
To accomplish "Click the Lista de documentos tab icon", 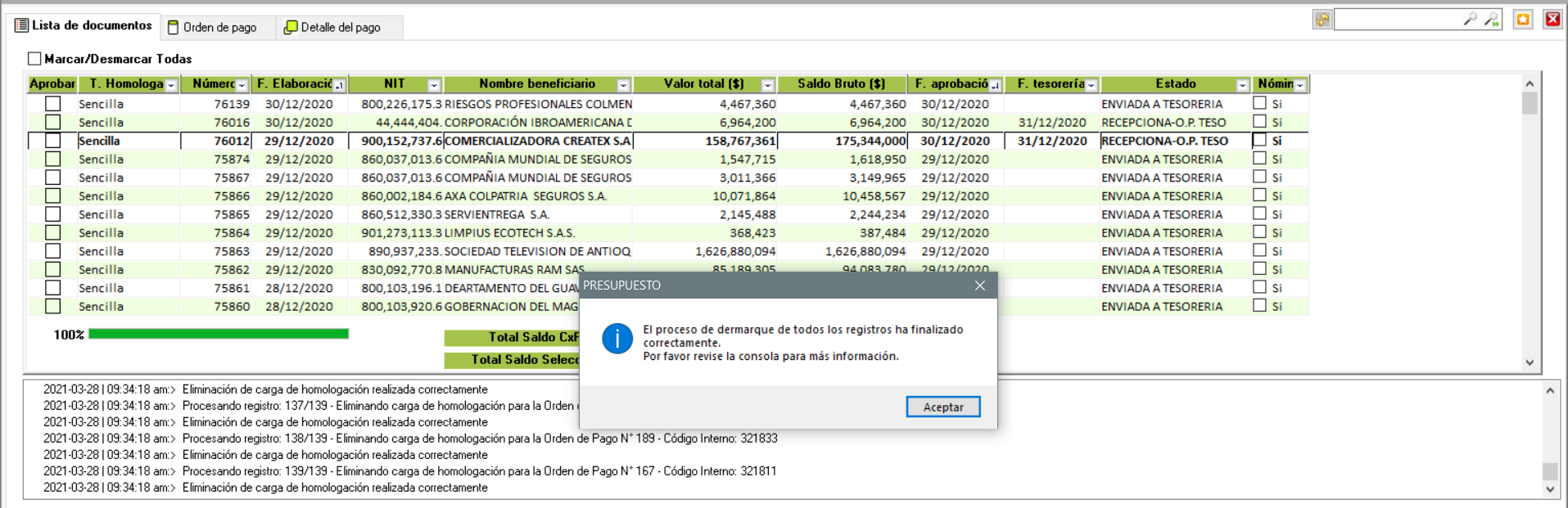I will coord(22,26).
